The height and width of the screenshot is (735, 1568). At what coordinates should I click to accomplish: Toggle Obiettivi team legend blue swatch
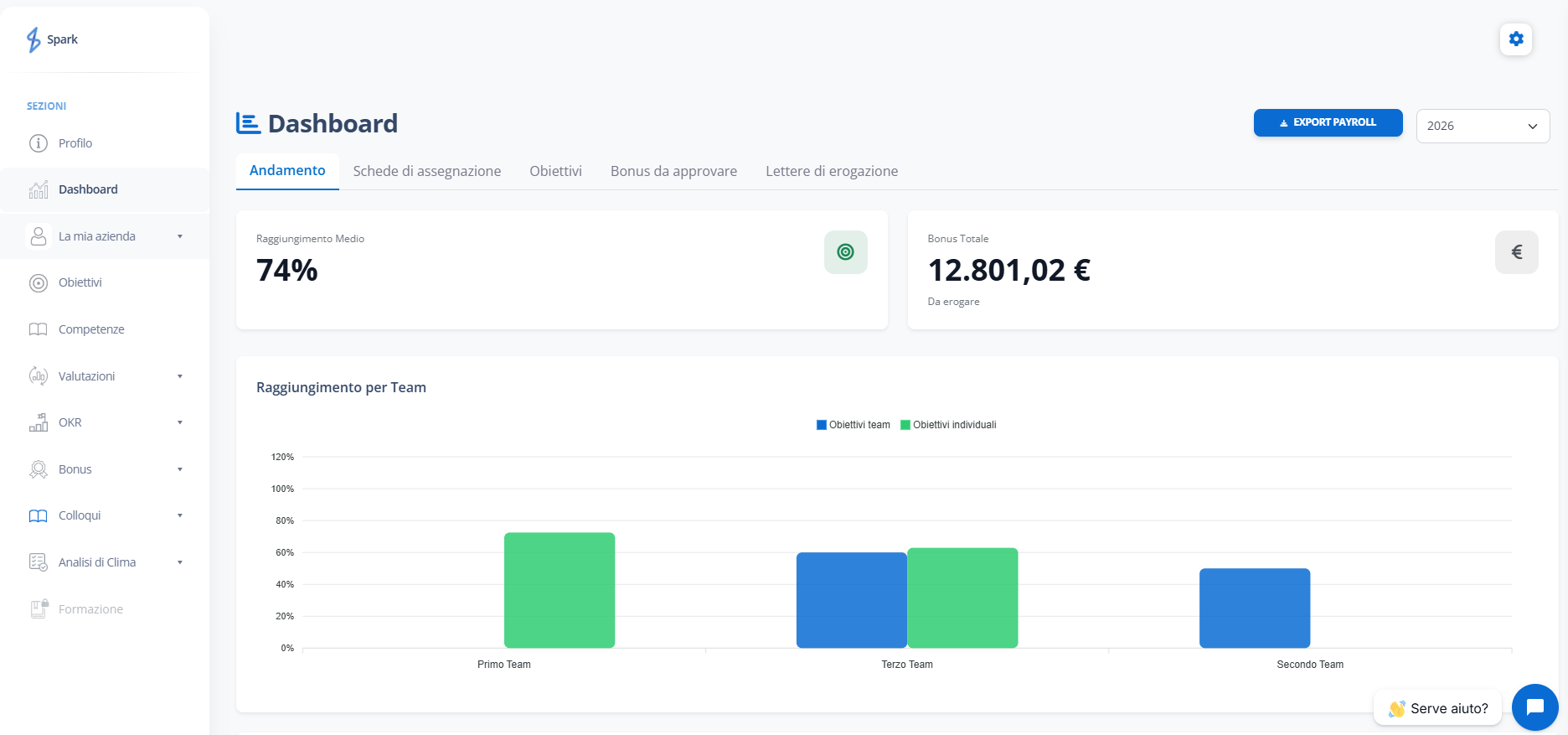(x=822, y=425)
